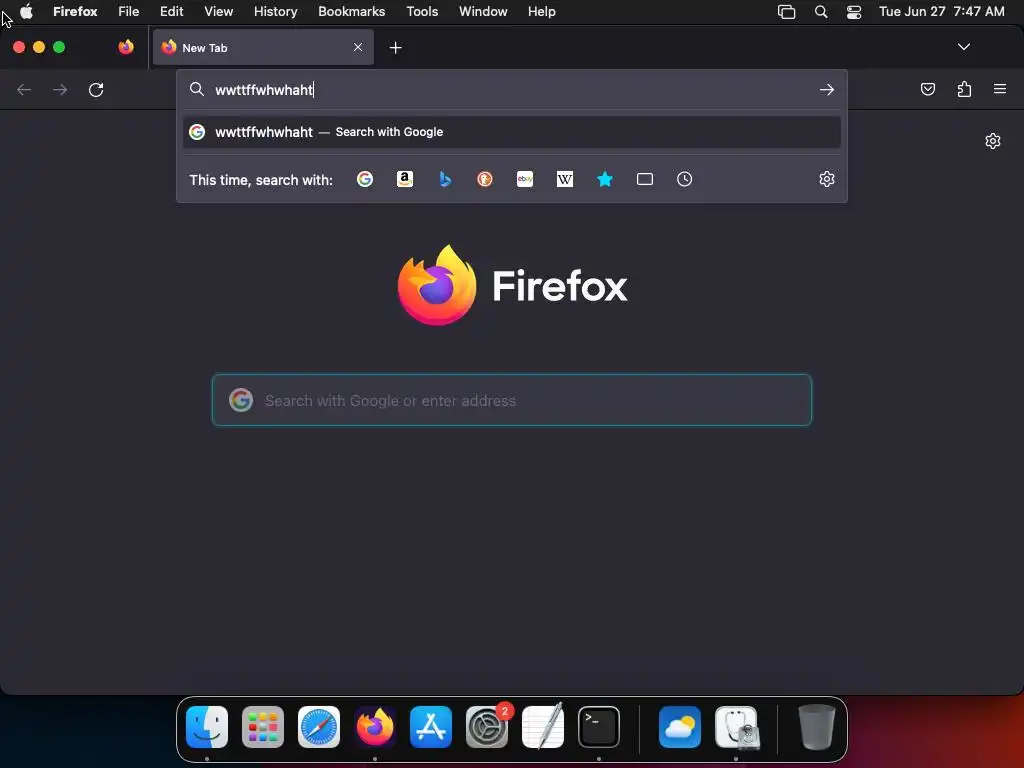Open the Bookmarks menu
This screenshot has height=768, width=1024.
351,11
